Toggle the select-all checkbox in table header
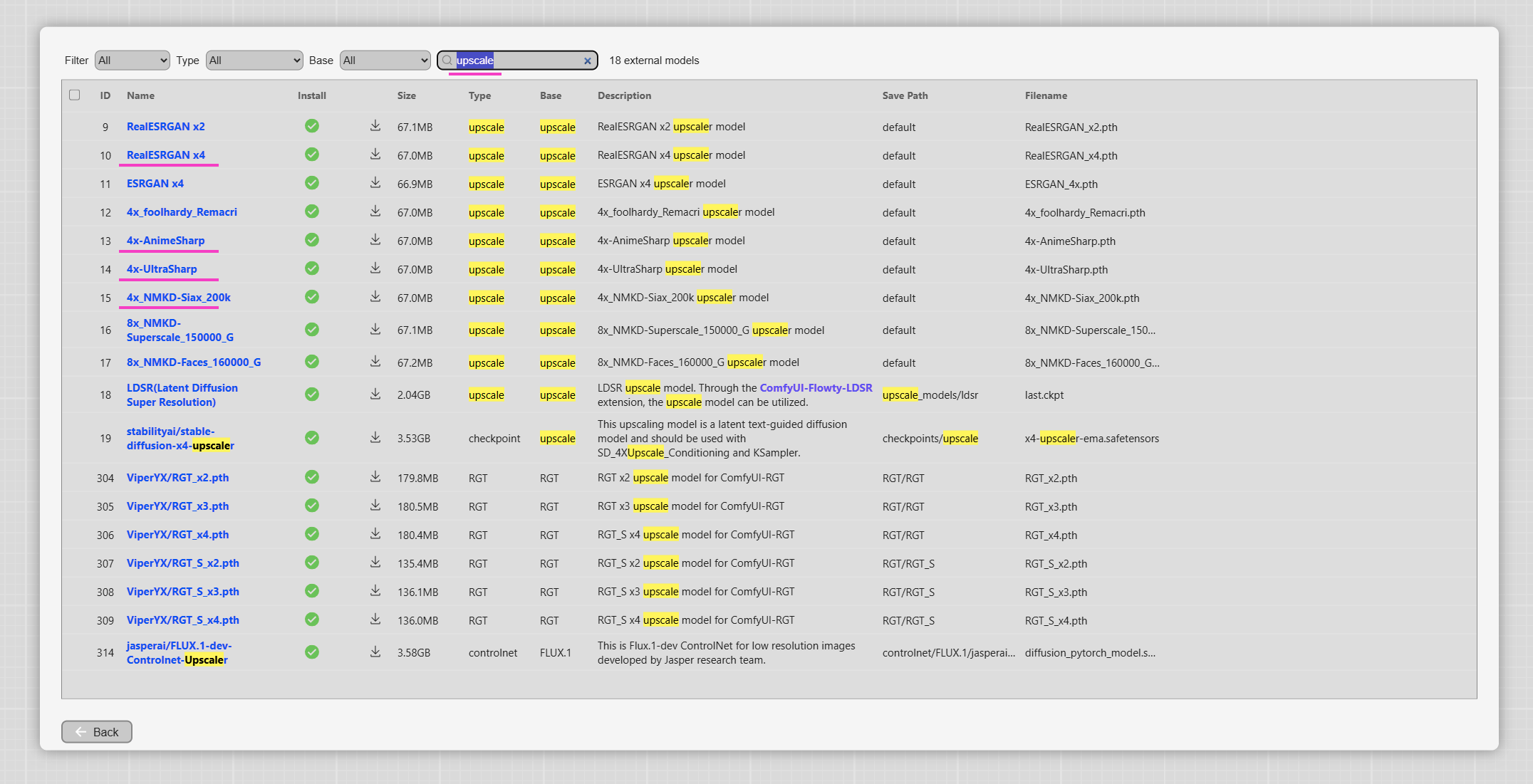Image resolution: width=1533 pixels, height=784 pixels. tap(75, 95)
